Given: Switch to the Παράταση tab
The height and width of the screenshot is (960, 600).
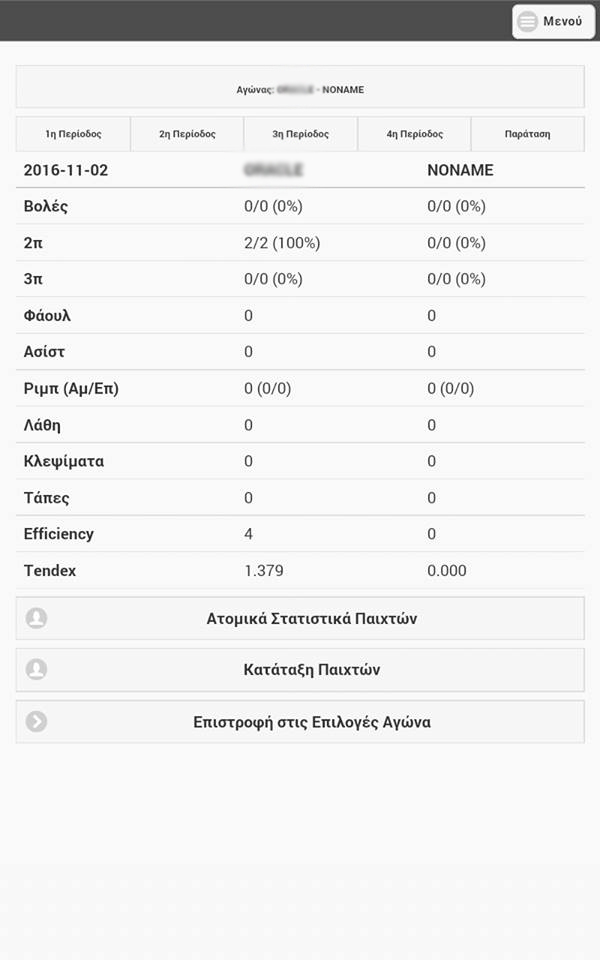Looking at the screenshot, I should point(527,134).
